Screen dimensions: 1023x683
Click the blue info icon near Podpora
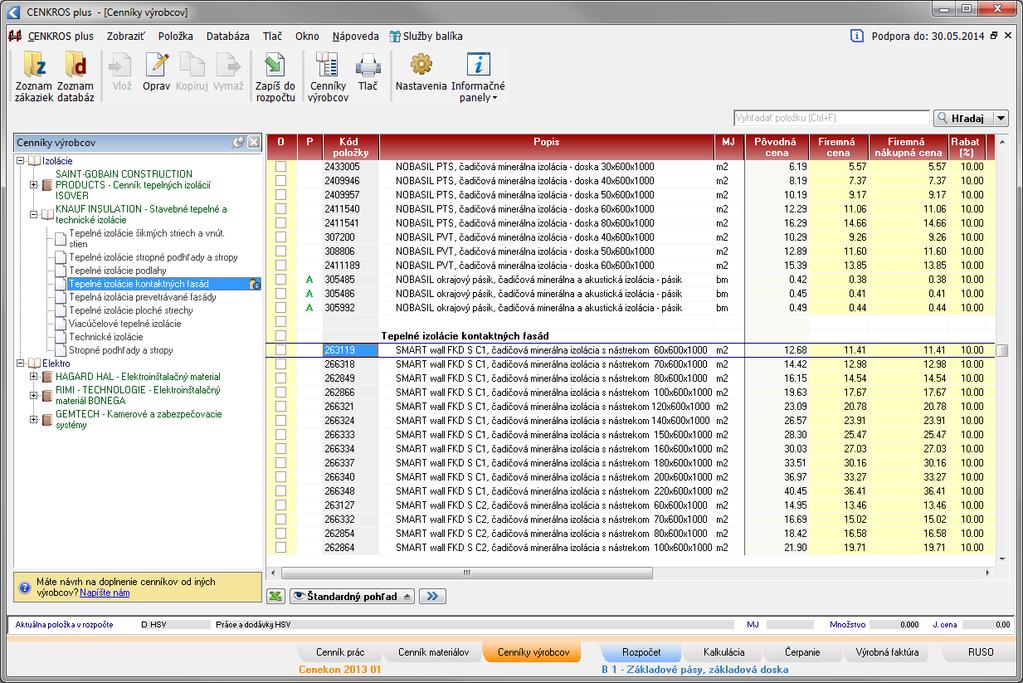tap(857, 36)
